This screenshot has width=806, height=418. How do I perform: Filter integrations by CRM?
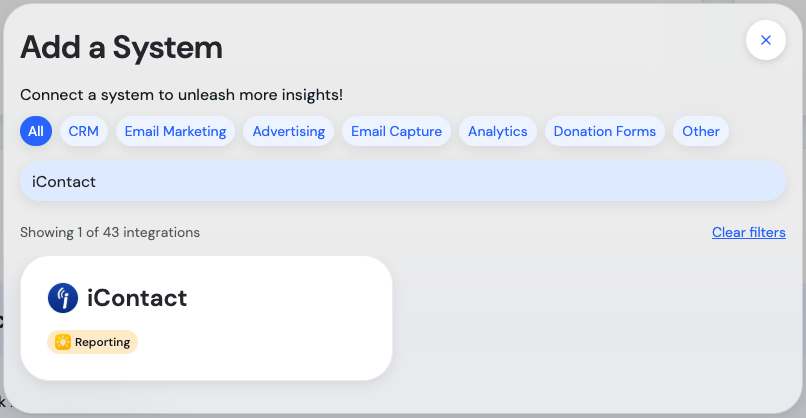click(84, 131)
